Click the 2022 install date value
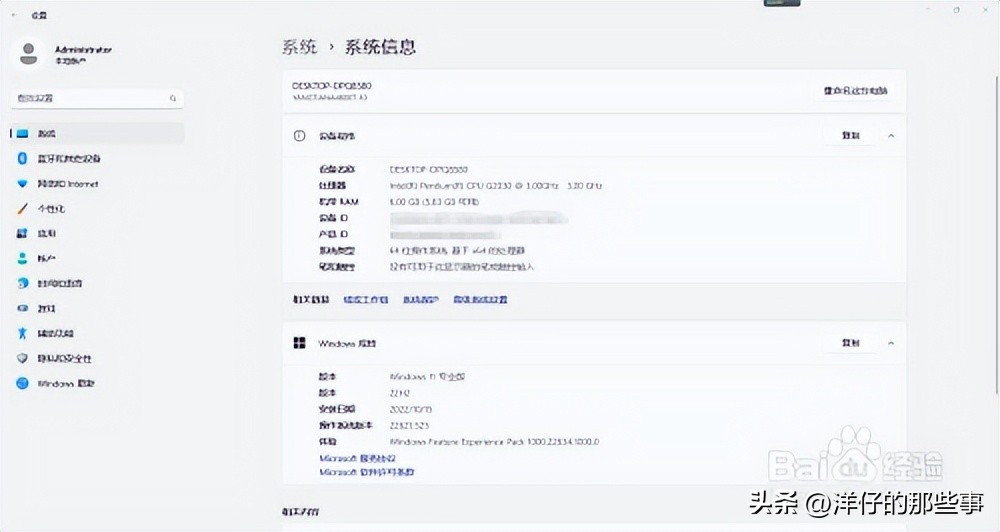The width and height of the screenshot is (1000, 532). (411, 409)
